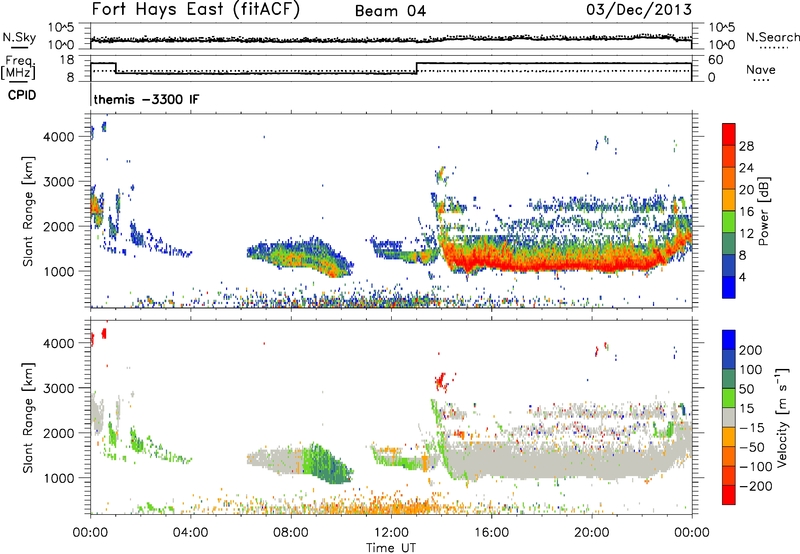Click the frequency step line near 13:00
This screenshot has height=554, width=800.
[417, 68]
